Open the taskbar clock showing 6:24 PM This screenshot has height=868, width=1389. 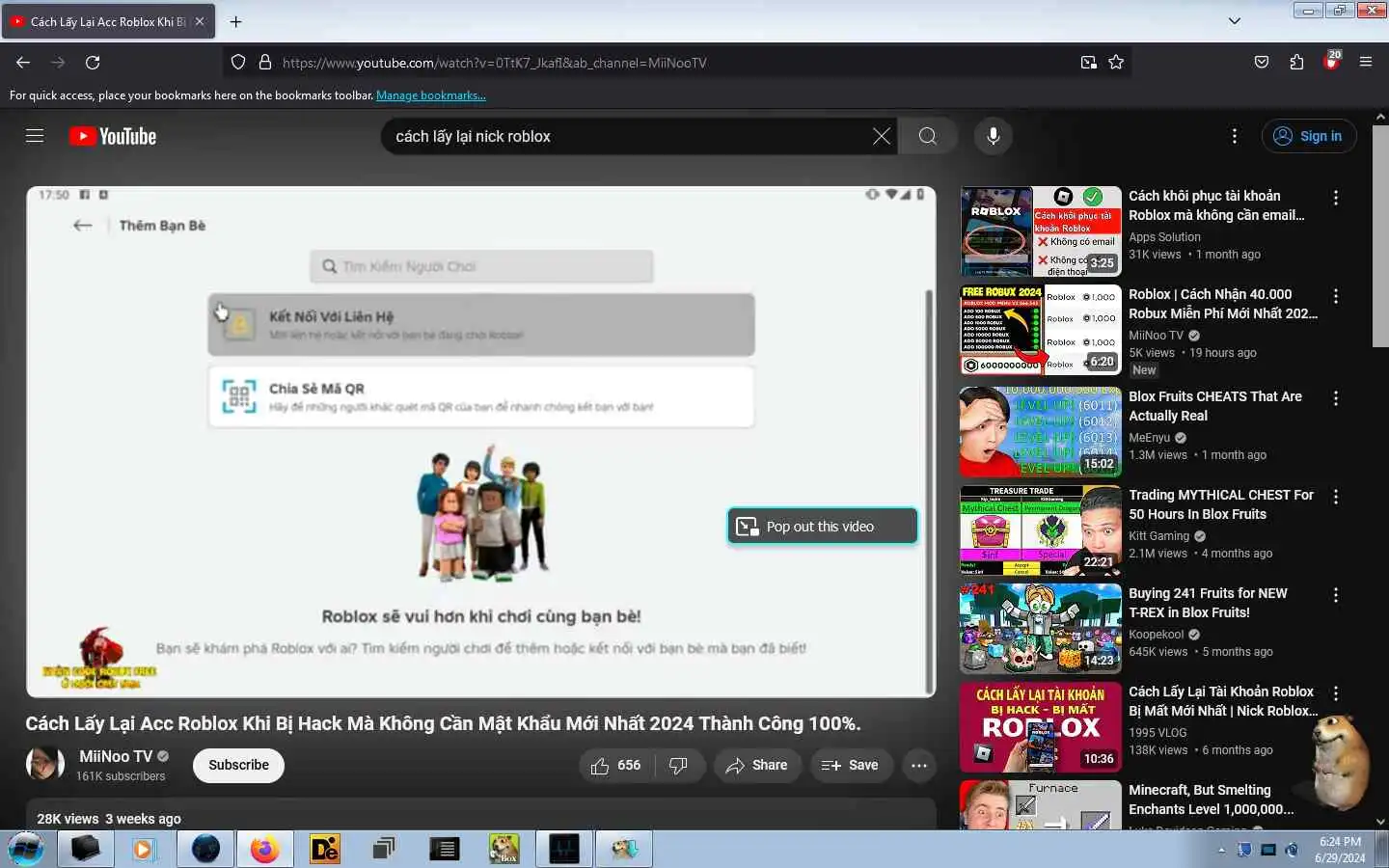pos(1340,850)
